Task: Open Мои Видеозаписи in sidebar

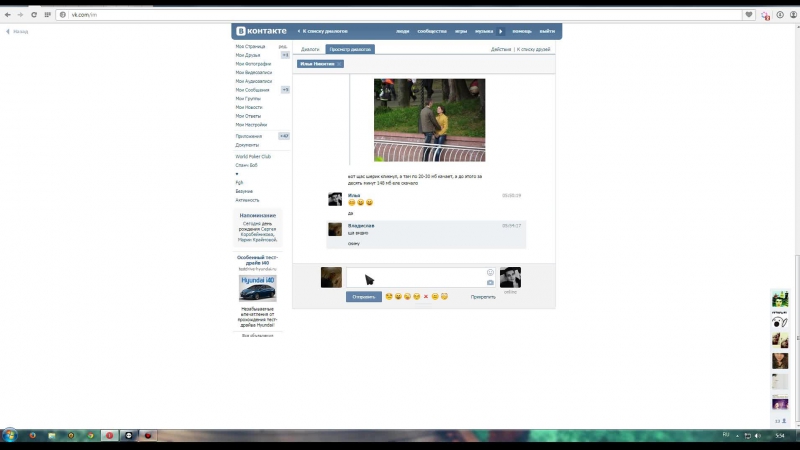Action: (254, 72)
